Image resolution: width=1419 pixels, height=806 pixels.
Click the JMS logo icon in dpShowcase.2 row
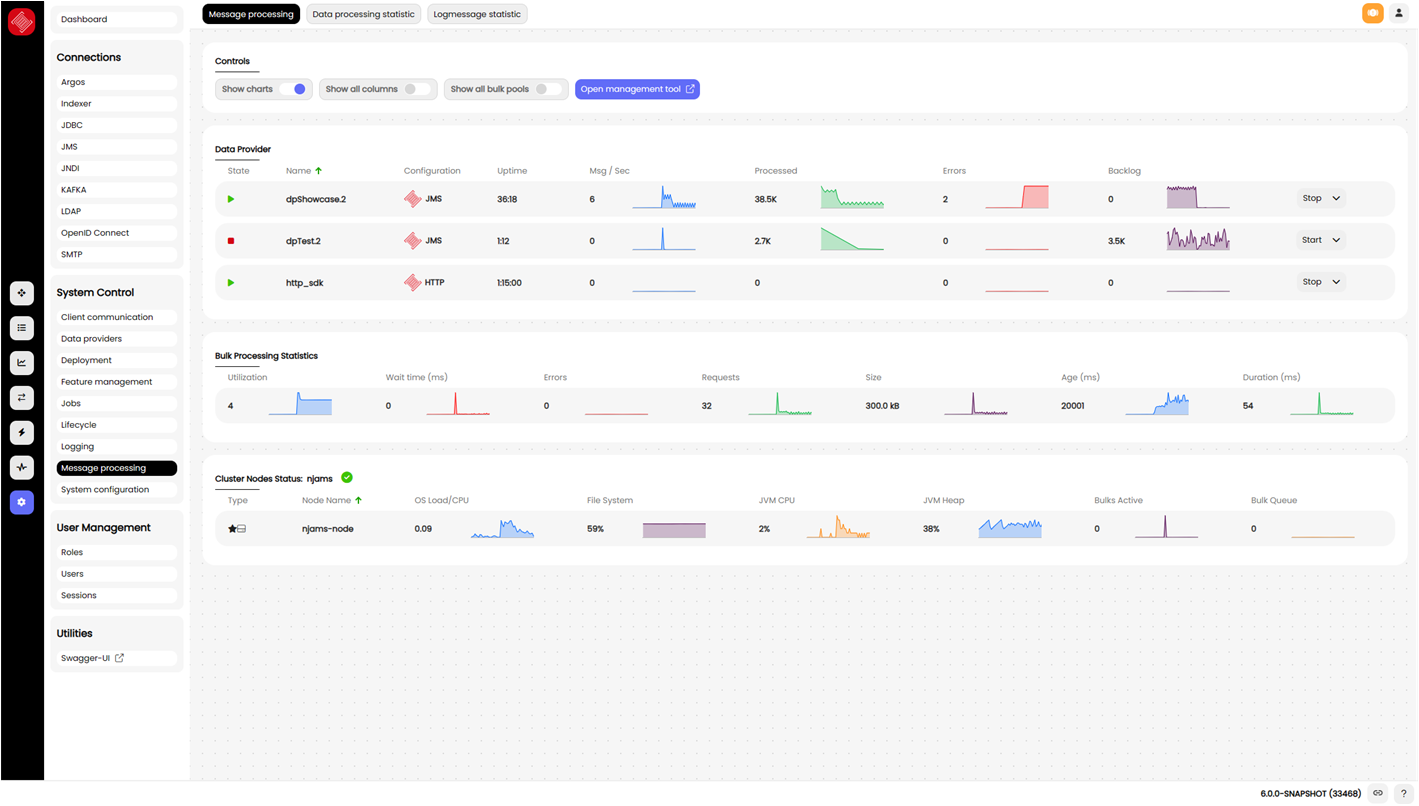pyautogui.click(x=412, y=199)
